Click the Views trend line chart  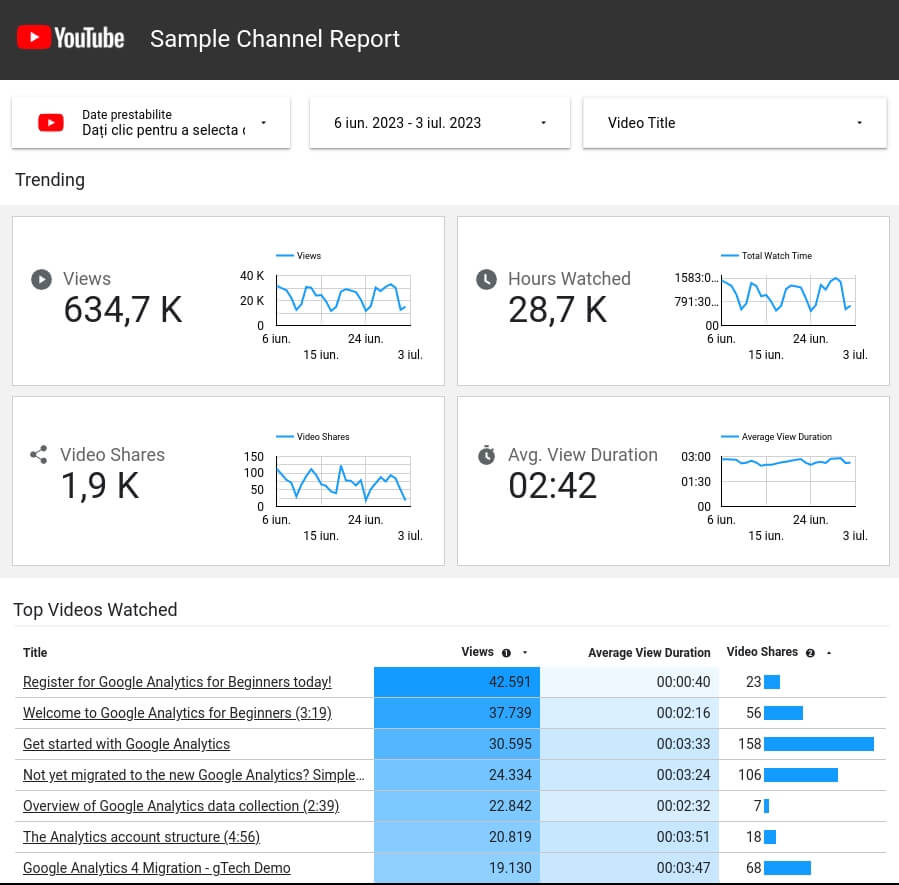tap(342, 298)
